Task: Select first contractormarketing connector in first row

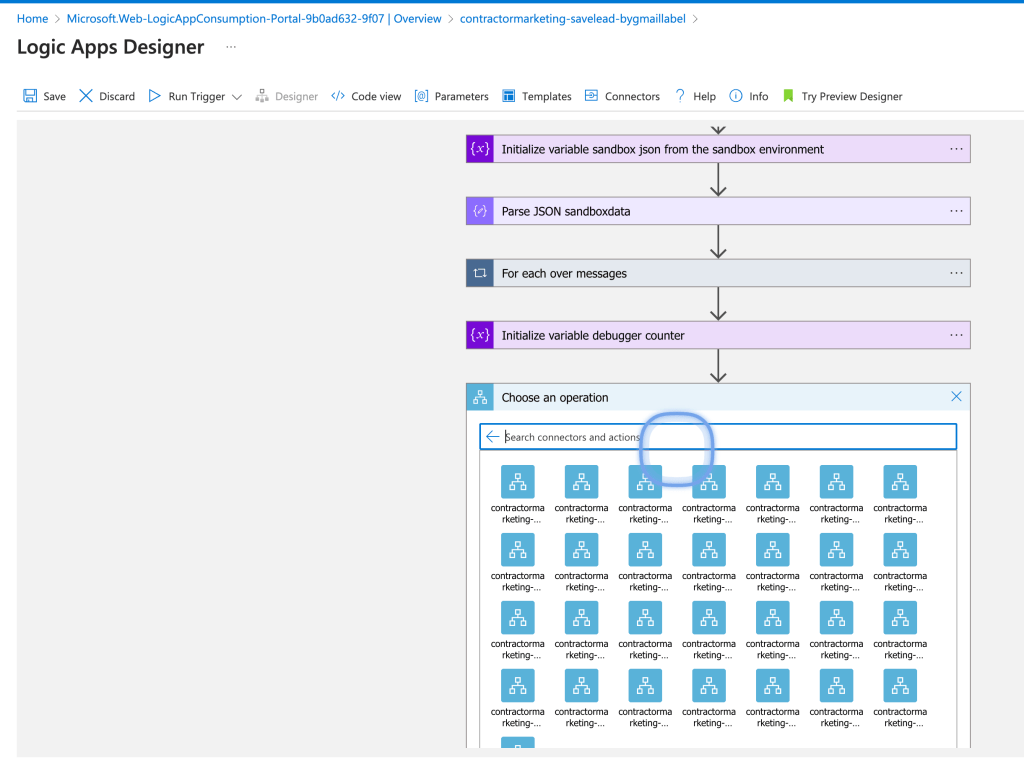Action: coord(518,494)
